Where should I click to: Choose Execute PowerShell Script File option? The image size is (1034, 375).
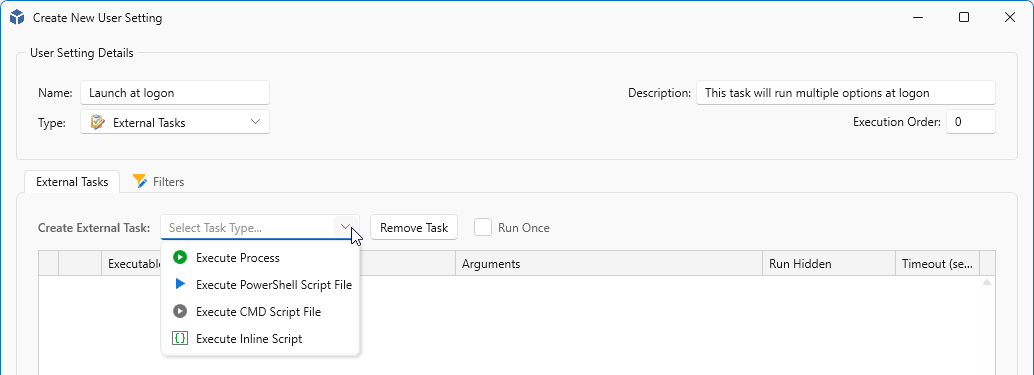(x=260, y=285)
